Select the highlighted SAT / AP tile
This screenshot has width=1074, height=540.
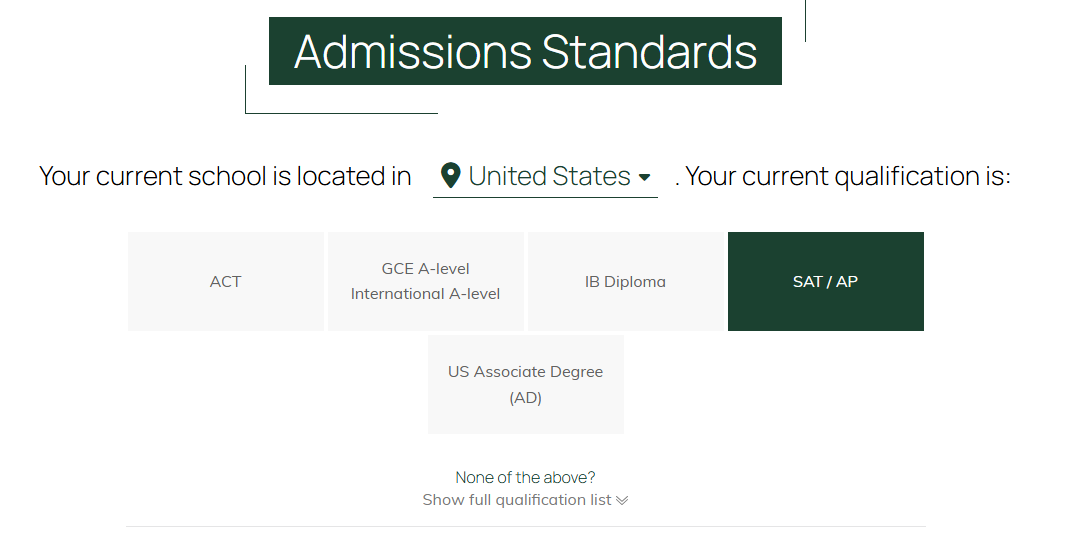[825, 281]
